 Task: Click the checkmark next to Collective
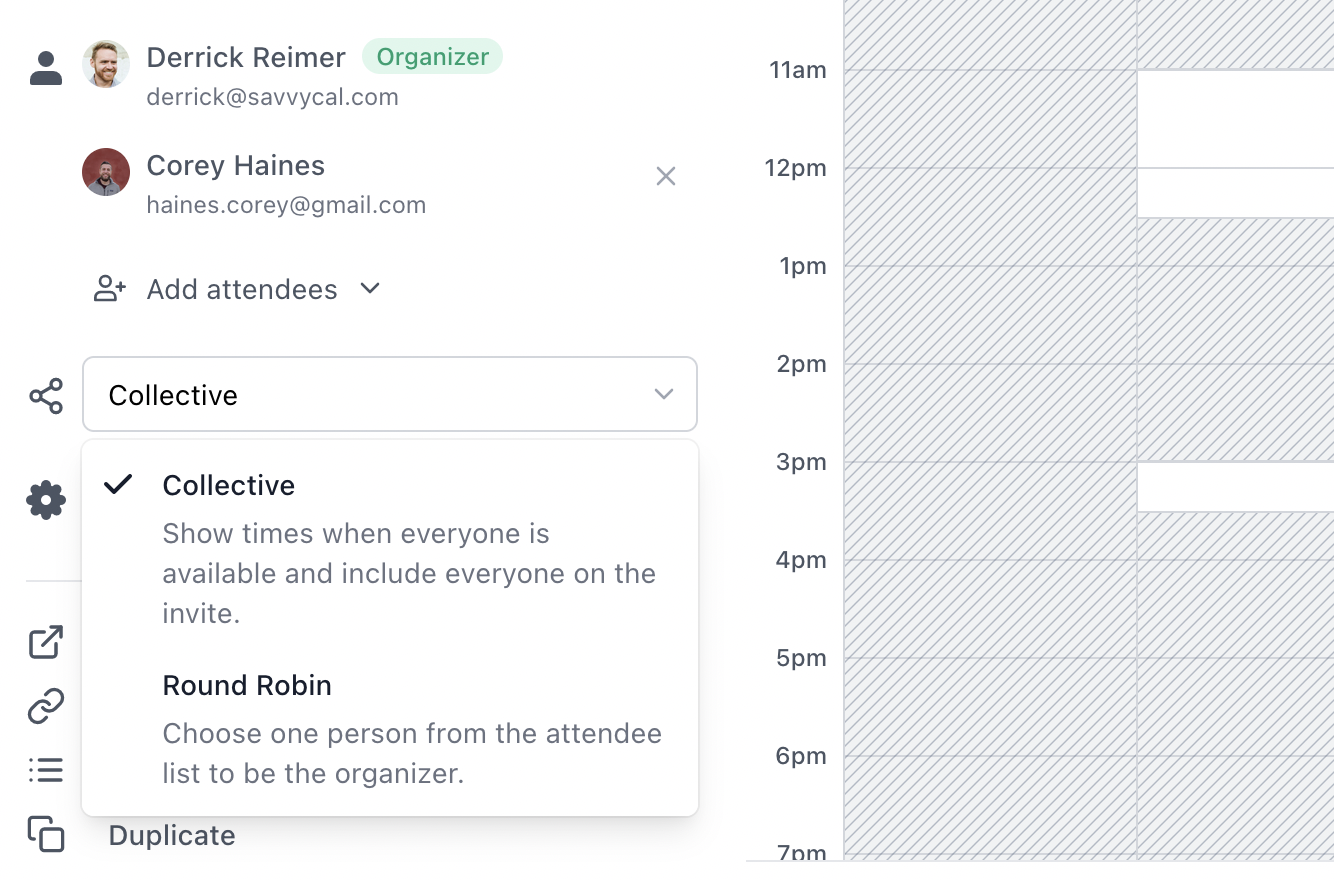pyautogui.click(x=118, y=485)
